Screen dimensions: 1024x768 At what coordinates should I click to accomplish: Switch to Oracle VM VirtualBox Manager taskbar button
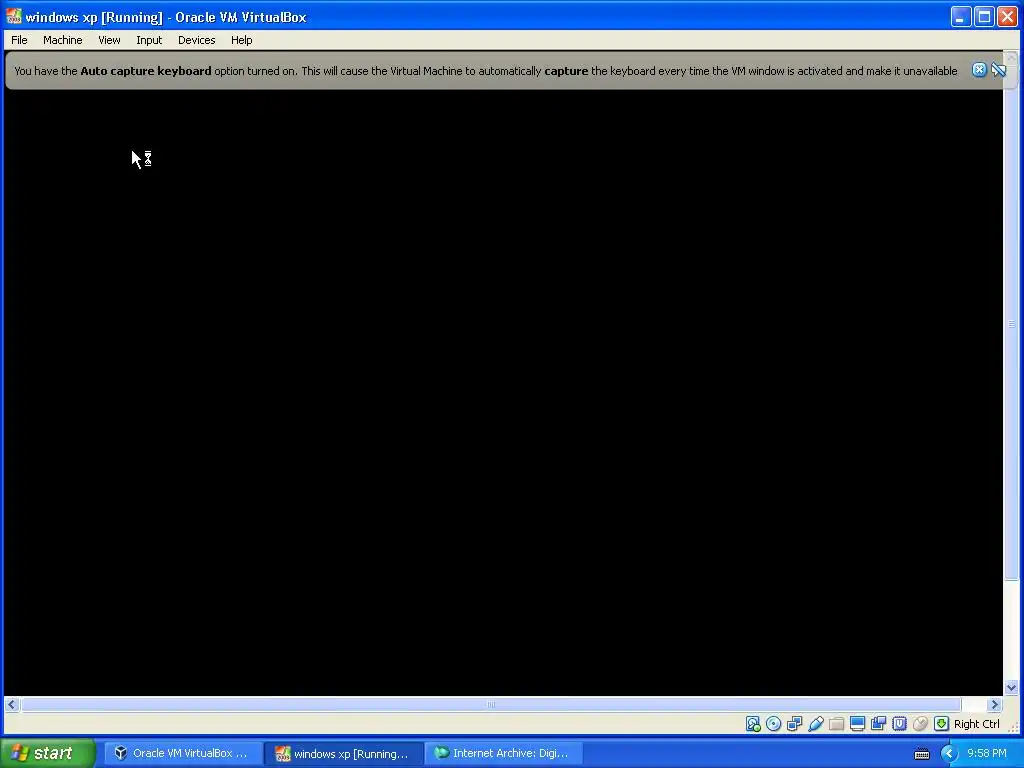tap(182, 753)
